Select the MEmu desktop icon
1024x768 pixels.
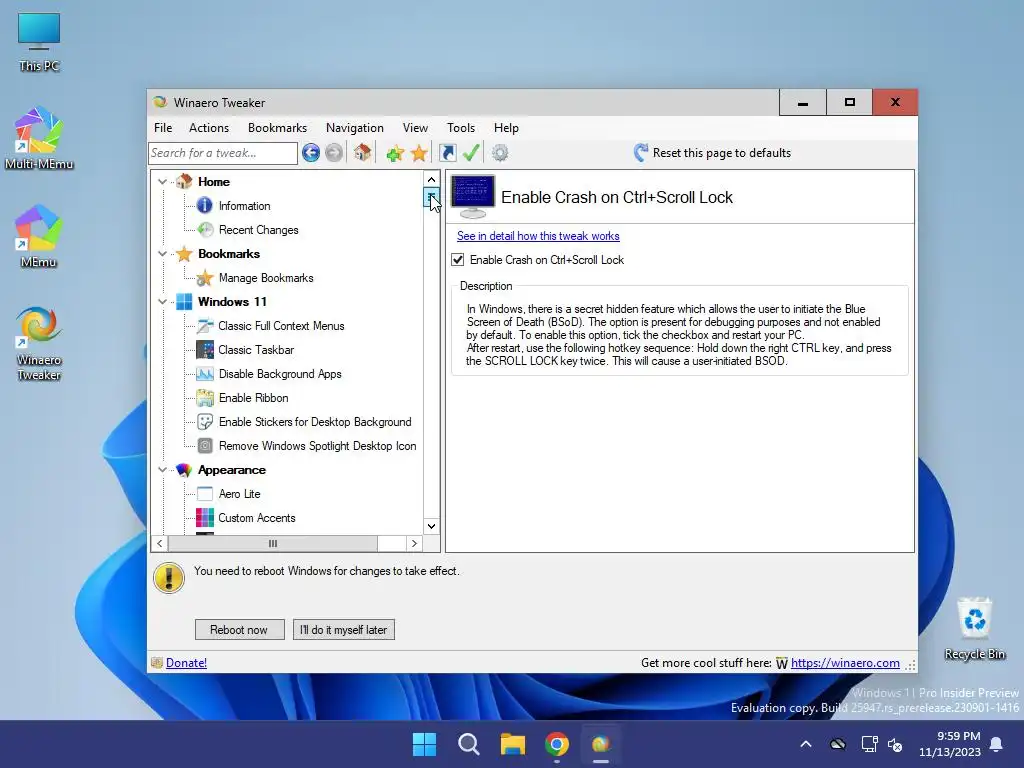[x=39, y=236]
